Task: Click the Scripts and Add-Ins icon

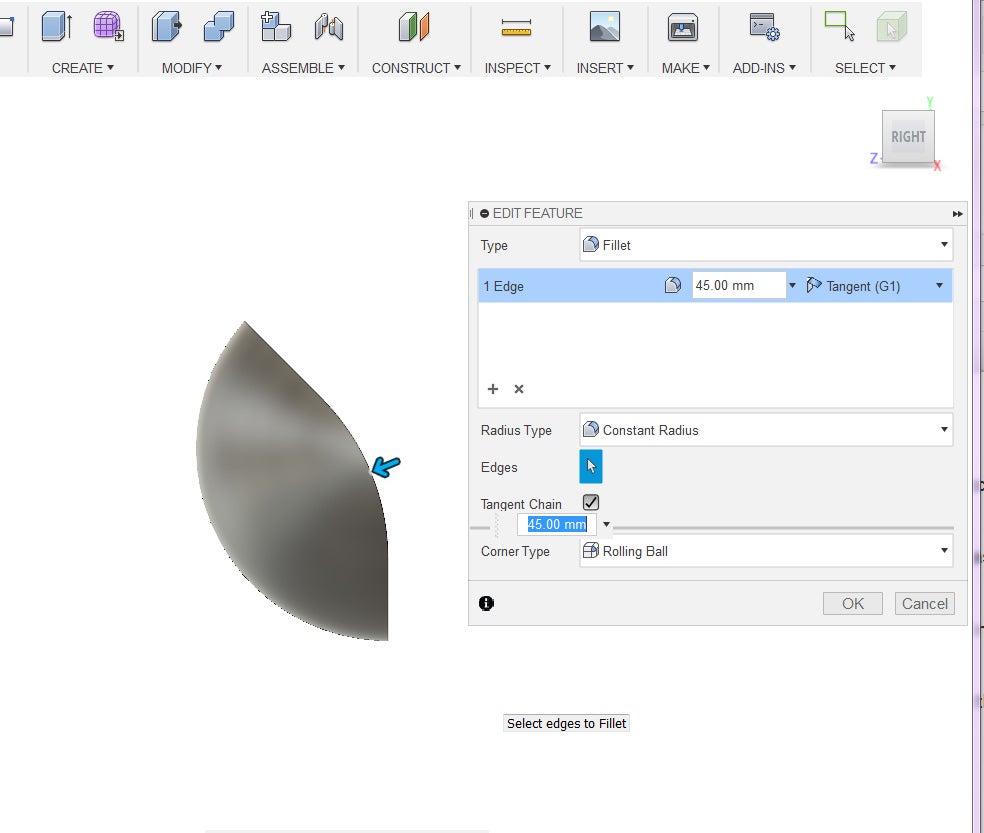Action: point(764,27)
